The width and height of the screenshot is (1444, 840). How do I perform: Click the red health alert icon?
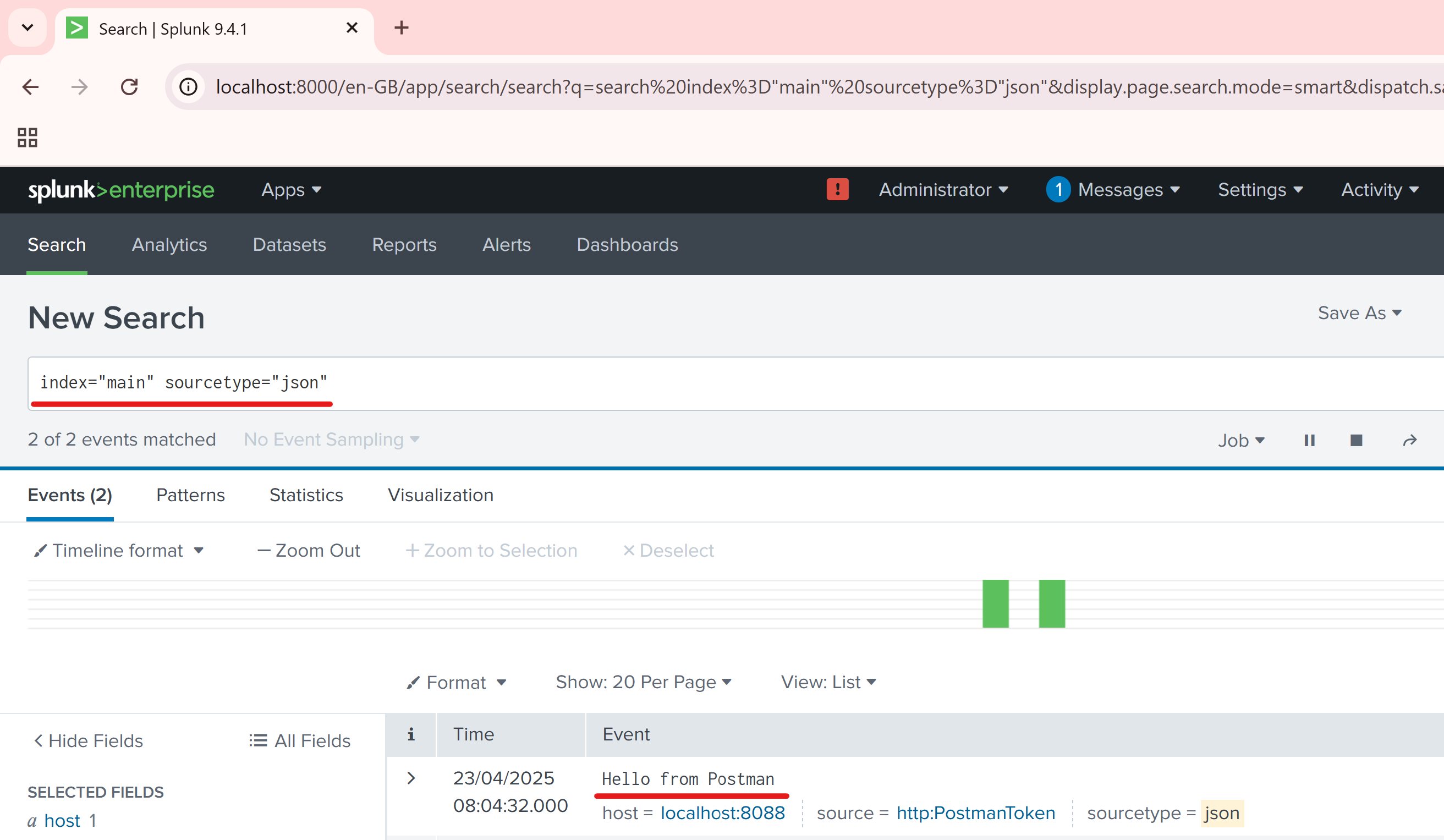point(837,190)
